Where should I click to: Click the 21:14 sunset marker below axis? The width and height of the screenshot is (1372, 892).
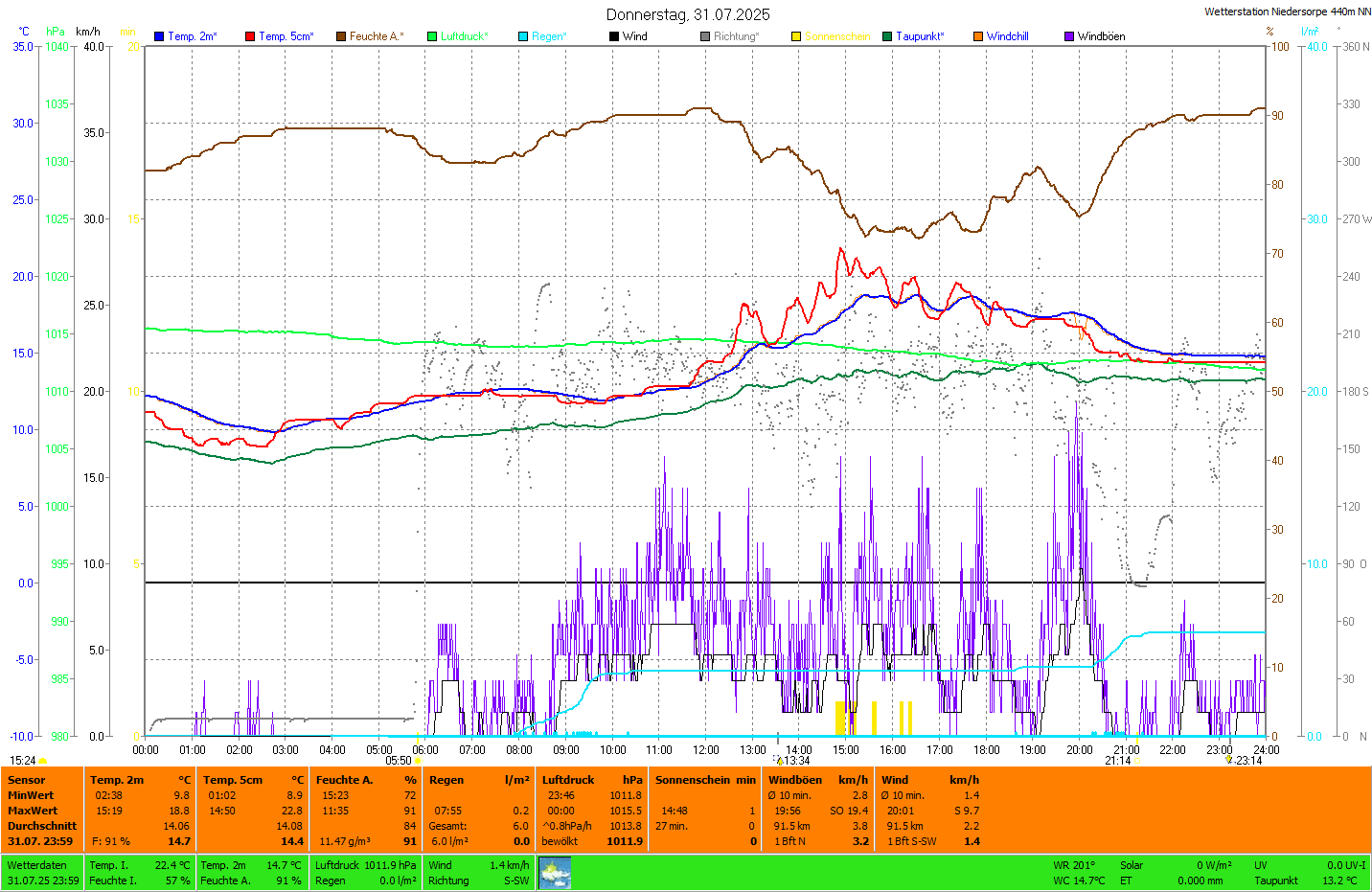[1117, 761]
